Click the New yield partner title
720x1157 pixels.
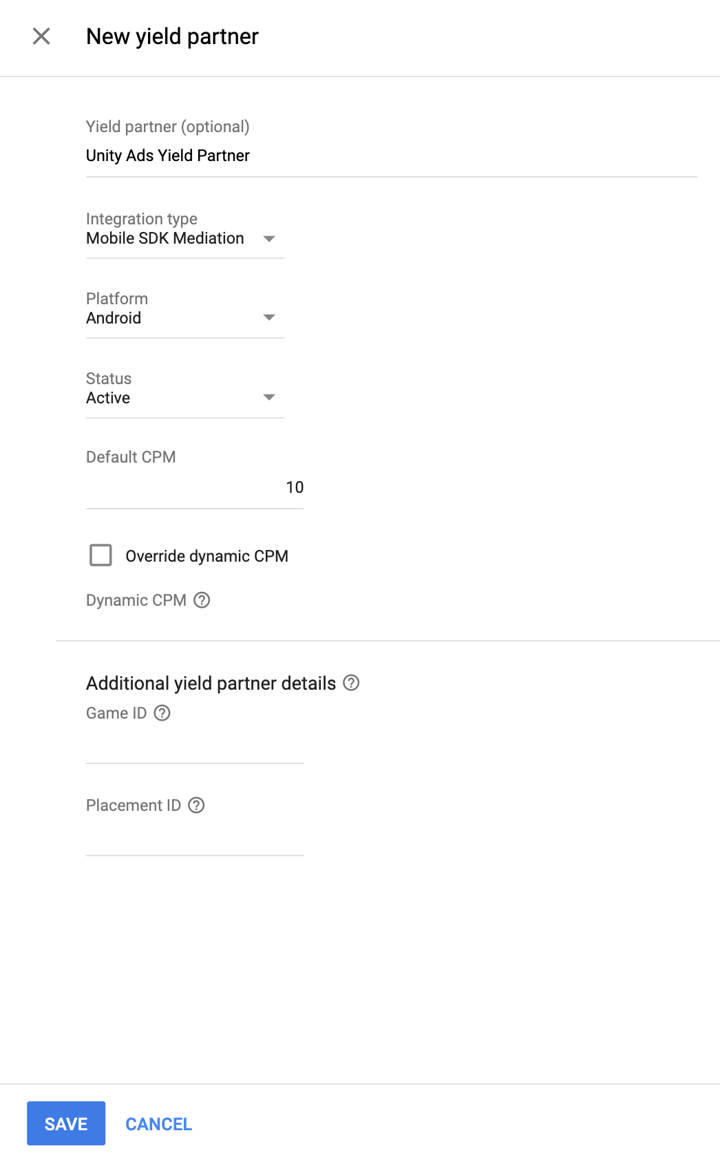171,36
